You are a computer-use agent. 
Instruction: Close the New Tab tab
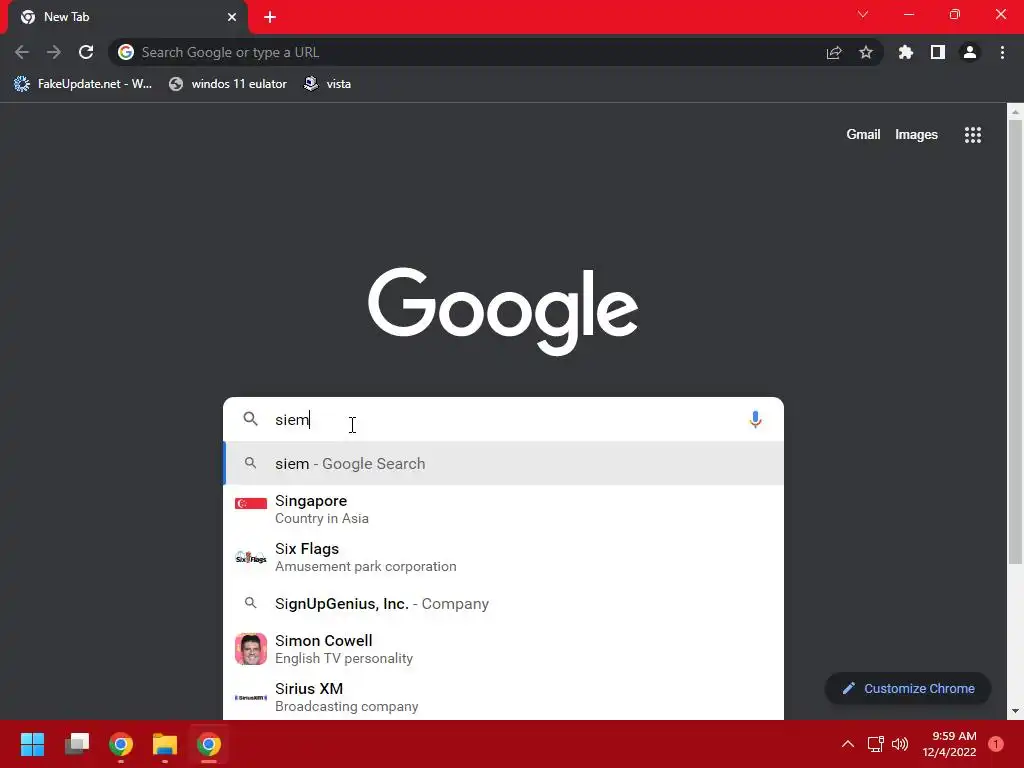point(232,17)
